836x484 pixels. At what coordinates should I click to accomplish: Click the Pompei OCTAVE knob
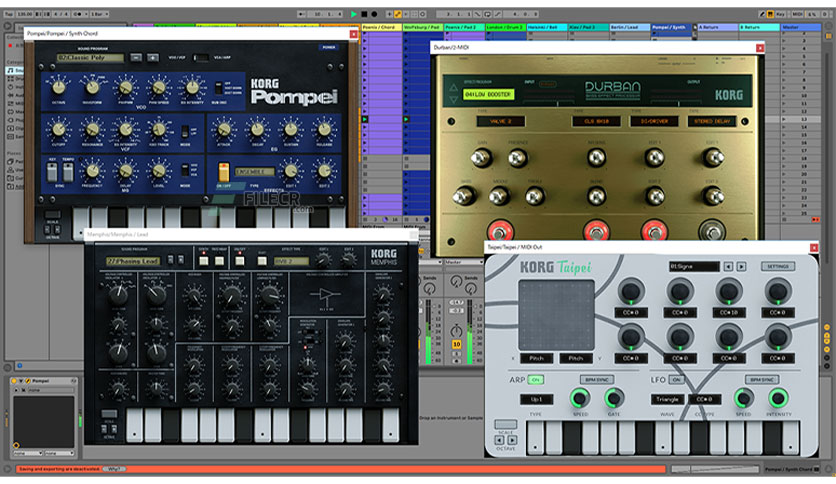coord(59,87)
